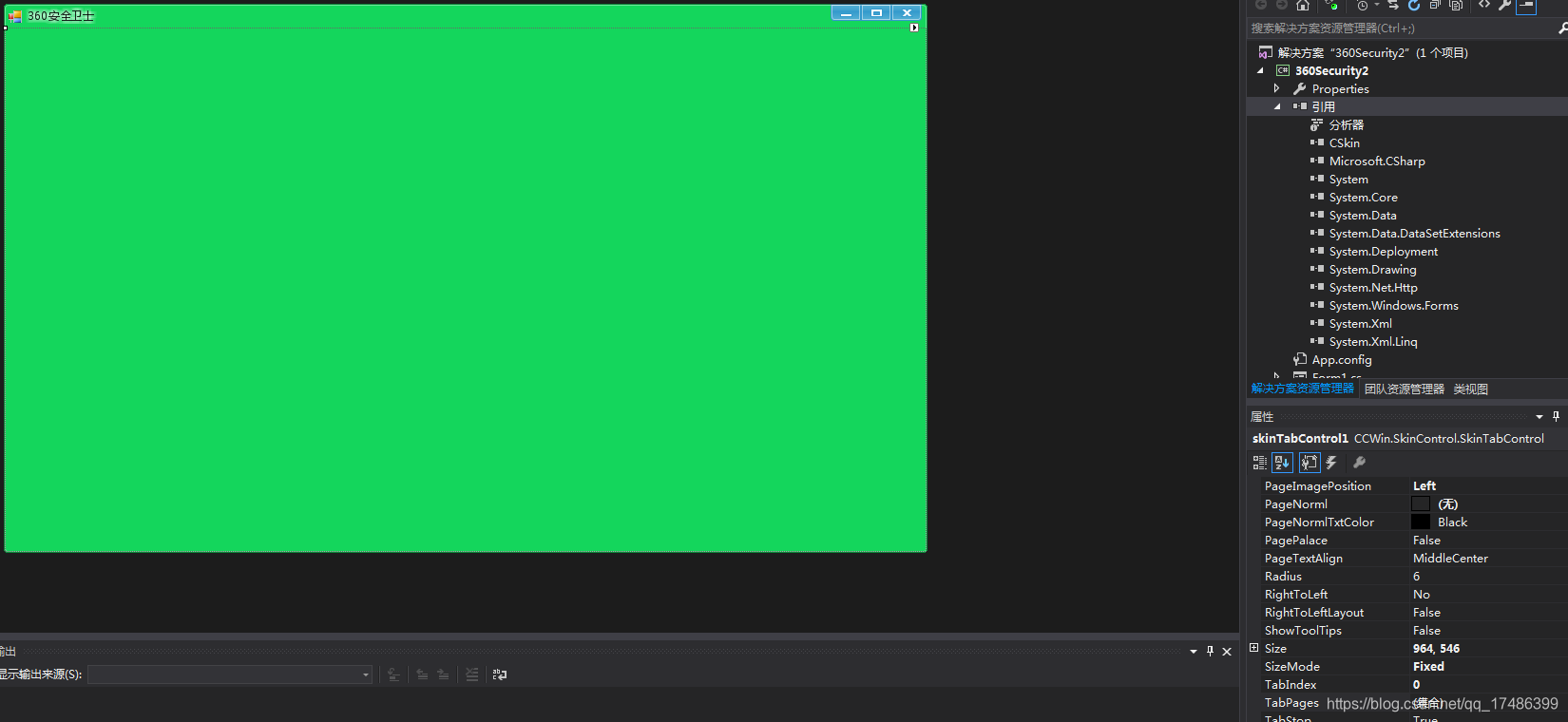Click the App.config file icon
Screen dimensions: 1568x722
[1300, 360]
